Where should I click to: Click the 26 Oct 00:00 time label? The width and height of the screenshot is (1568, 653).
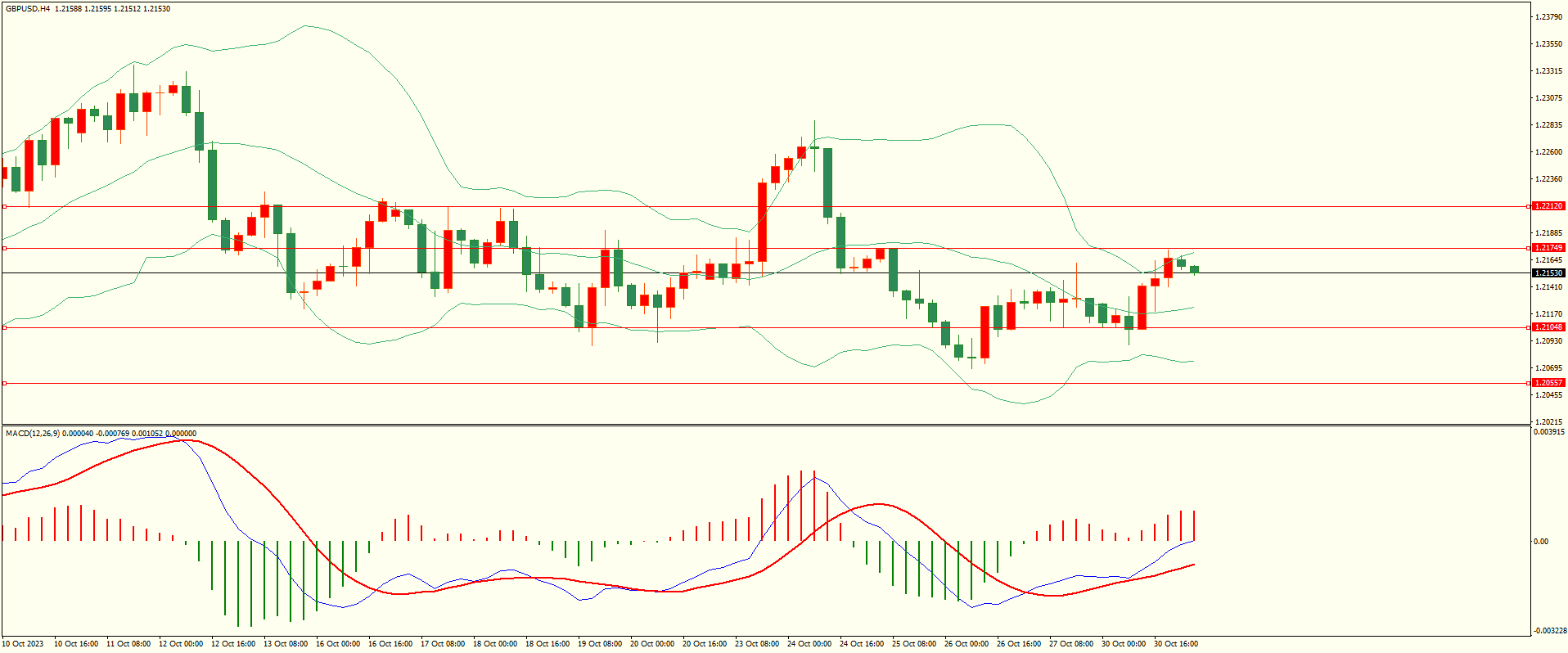(x=966, y=644)
